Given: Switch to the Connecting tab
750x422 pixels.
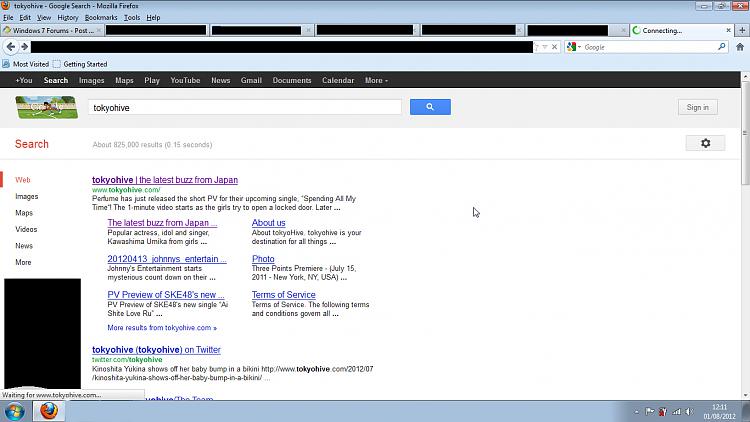Looking at the screenshot, I should point(681,30).
